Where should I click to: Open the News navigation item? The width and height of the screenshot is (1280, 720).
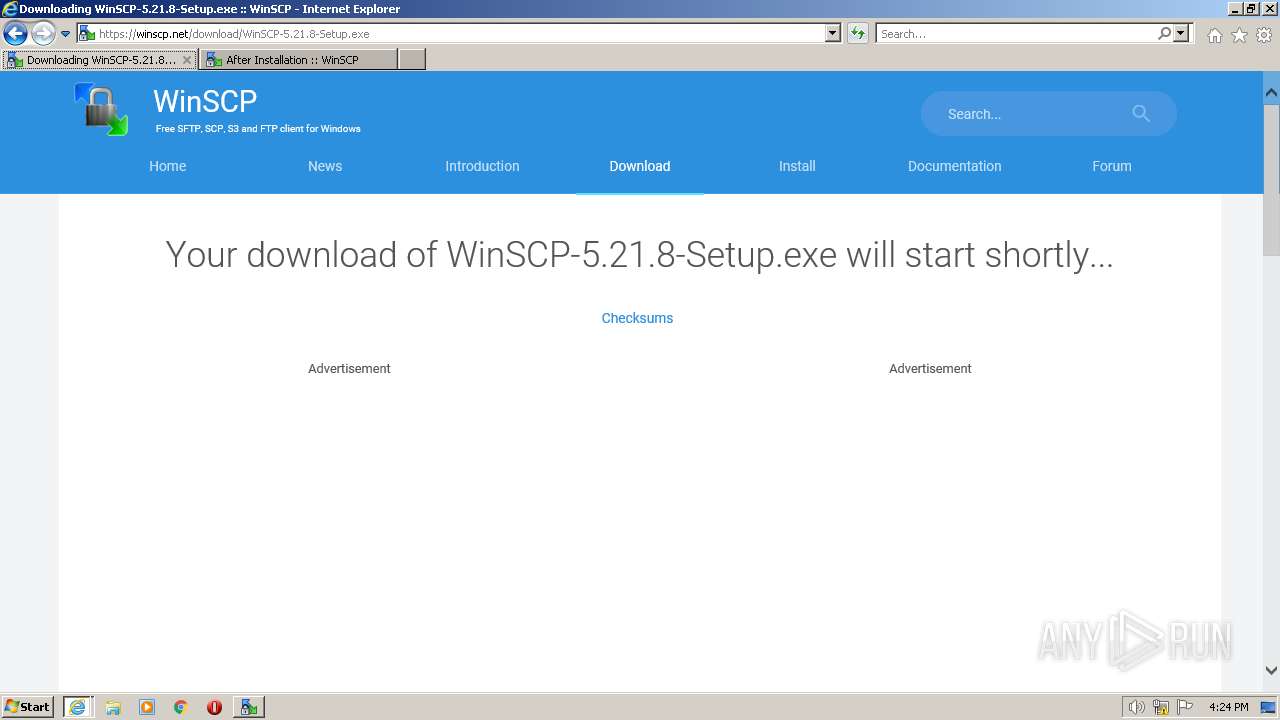pyautogui.click(x=325, y=166)
